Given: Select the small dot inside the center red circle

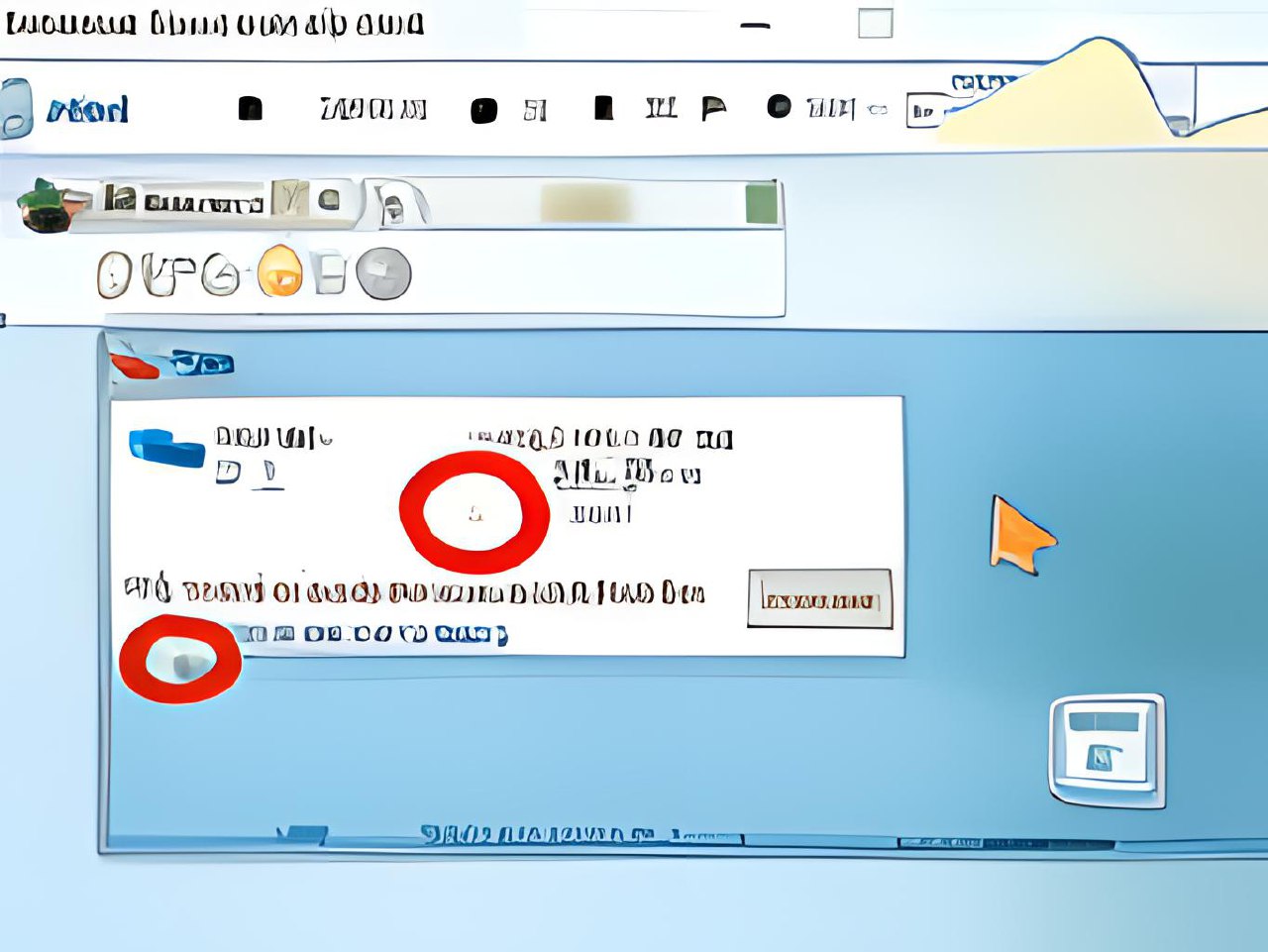Looking at the screenshot, I should (x=475, y=513).
